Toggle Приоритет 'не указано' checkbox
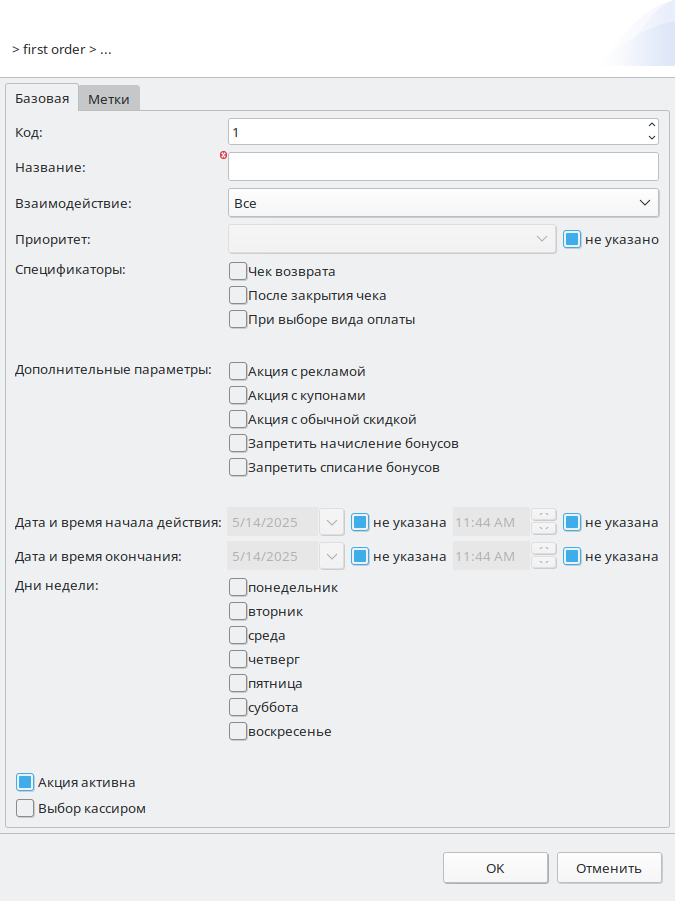Image resolution: width=675 pixels, height=901 pixels. 572,240
